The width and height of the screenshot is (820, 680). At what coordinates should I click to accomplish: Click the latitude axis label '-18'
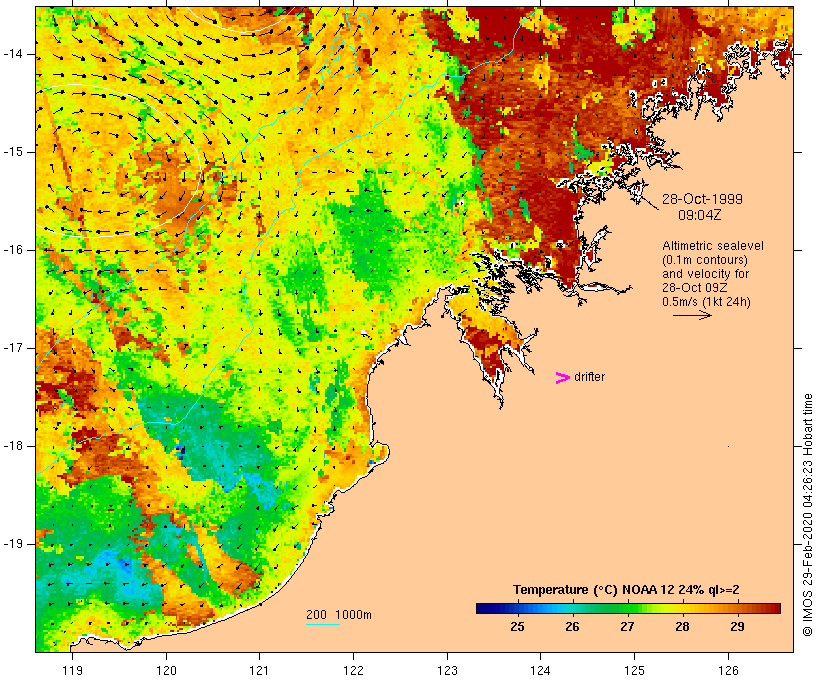(12, 446)
